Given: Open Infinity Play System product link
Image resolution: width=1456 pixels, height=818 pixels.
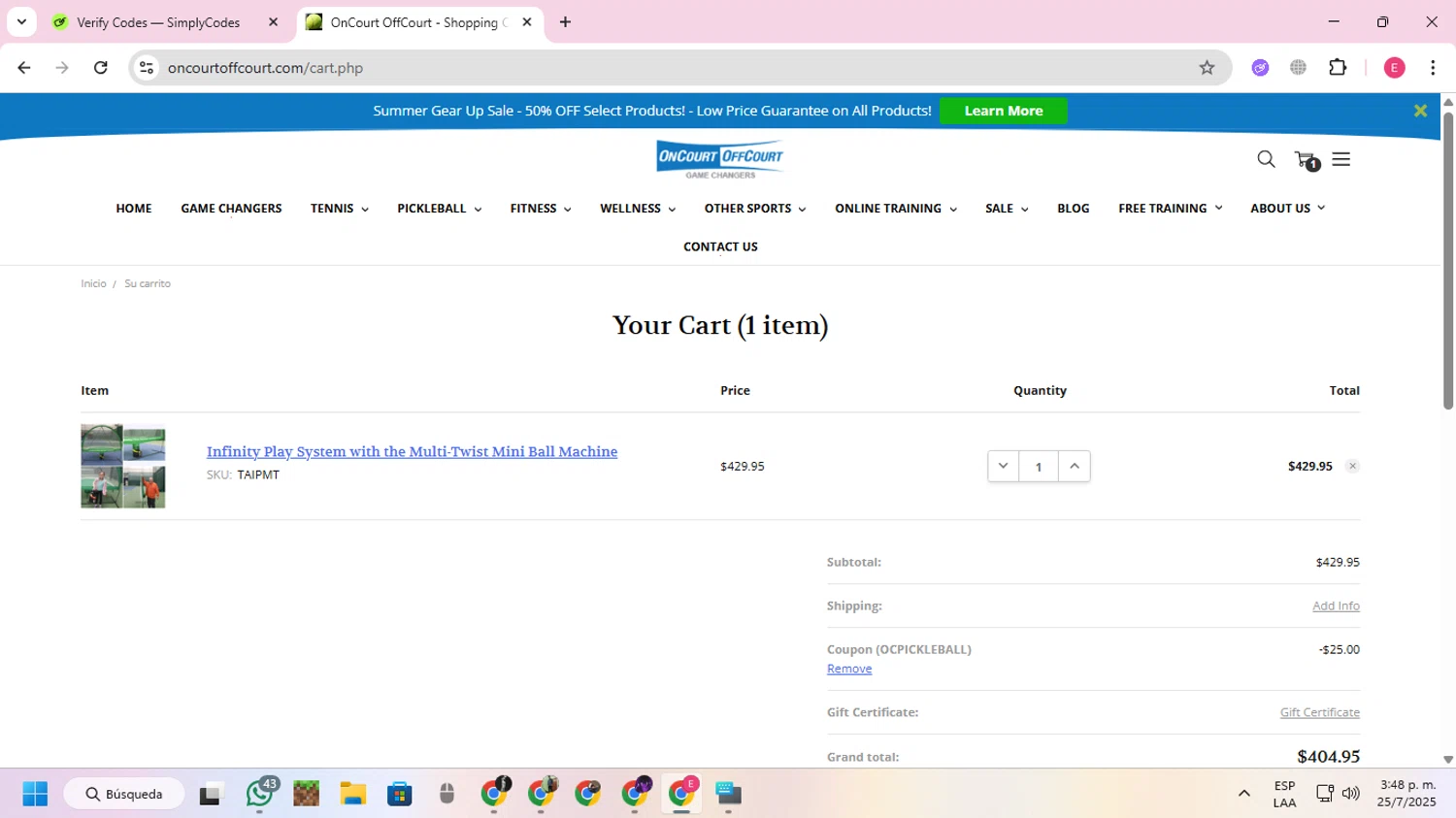Looking at the screenshot, I should coord(412,451).
